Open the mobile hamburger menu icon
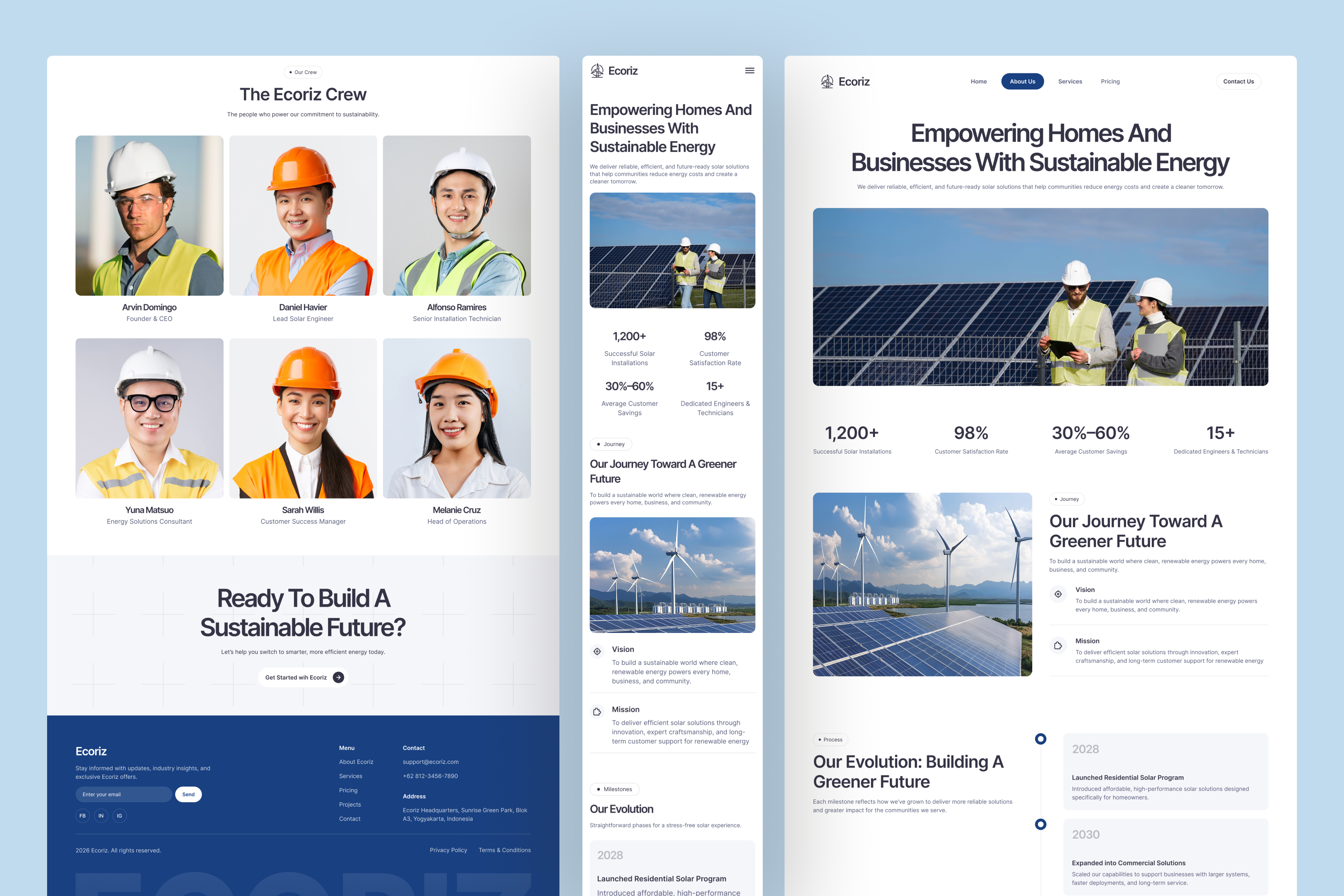 click(749, 71)
